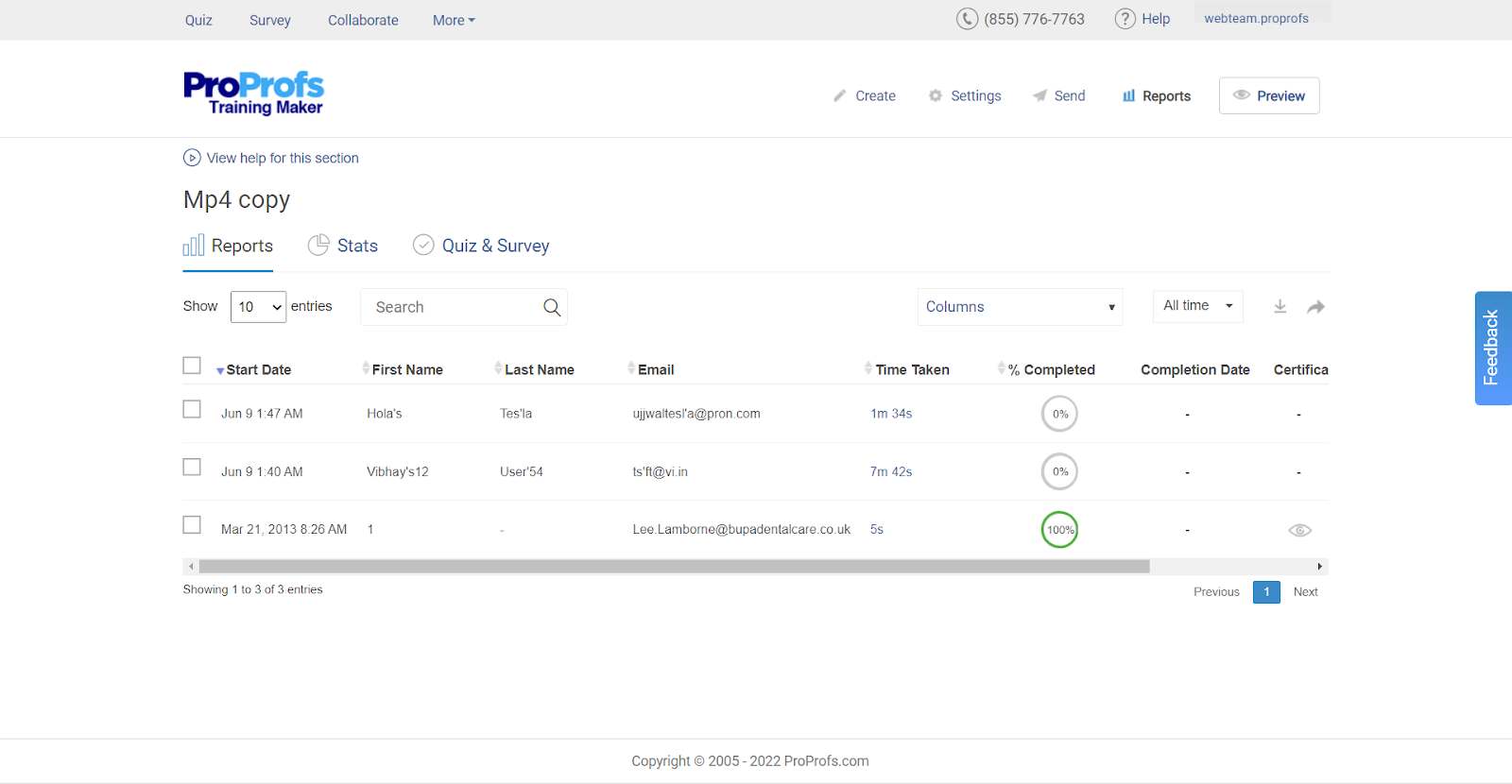The height and width of the screenshot is (784, 1512).
Task: Go to the Next page
Action: tap(1305, 592)
